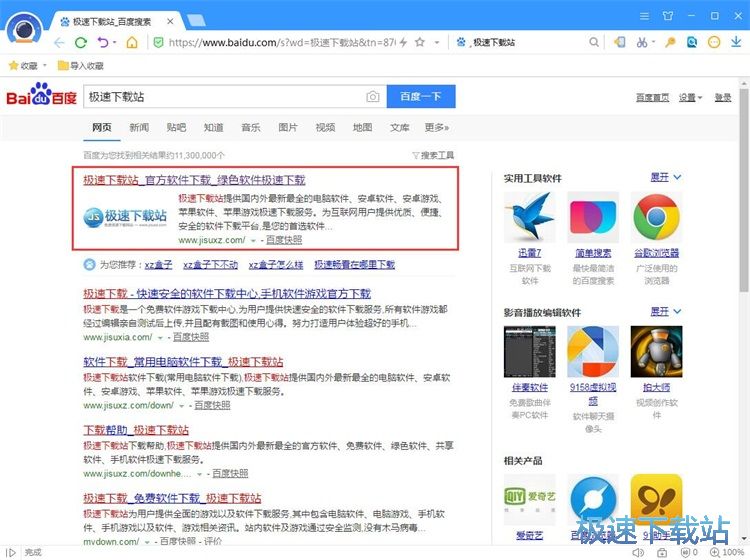Click the browser avatar logo

tap(24, 29)
